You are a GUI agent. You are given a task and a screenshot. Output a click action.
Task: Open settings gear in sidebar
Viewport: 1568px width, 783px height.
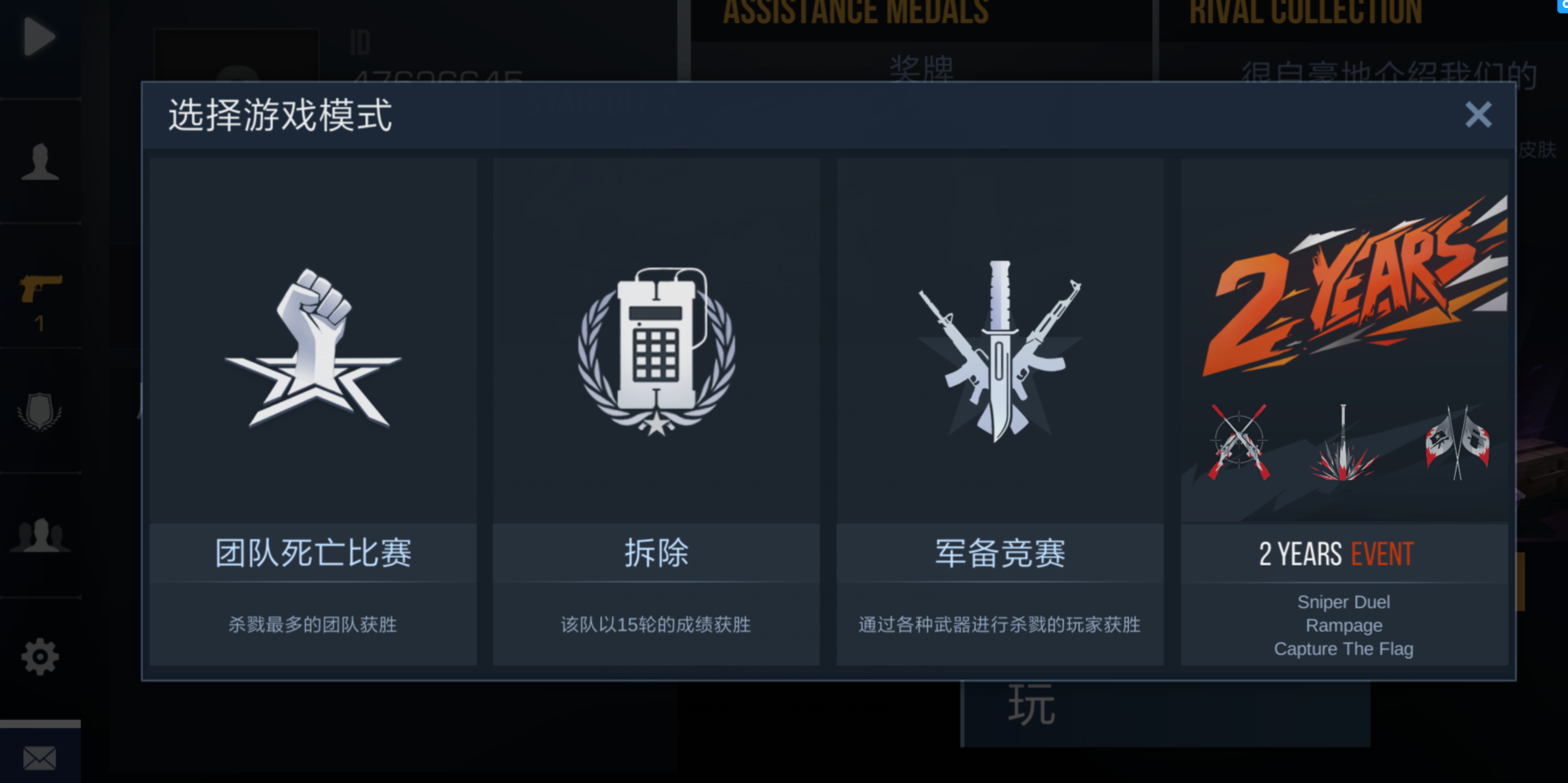40,657
